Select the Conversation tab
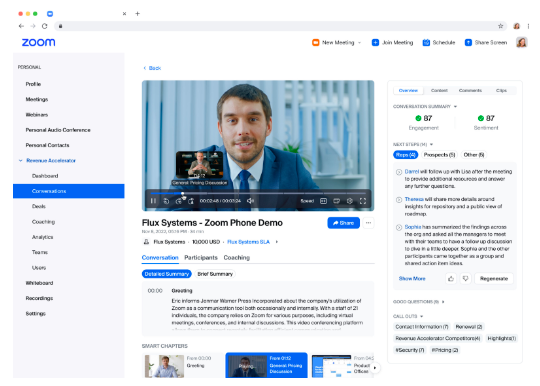Screen dimensions: 540x386 click(x=160, y=258)
